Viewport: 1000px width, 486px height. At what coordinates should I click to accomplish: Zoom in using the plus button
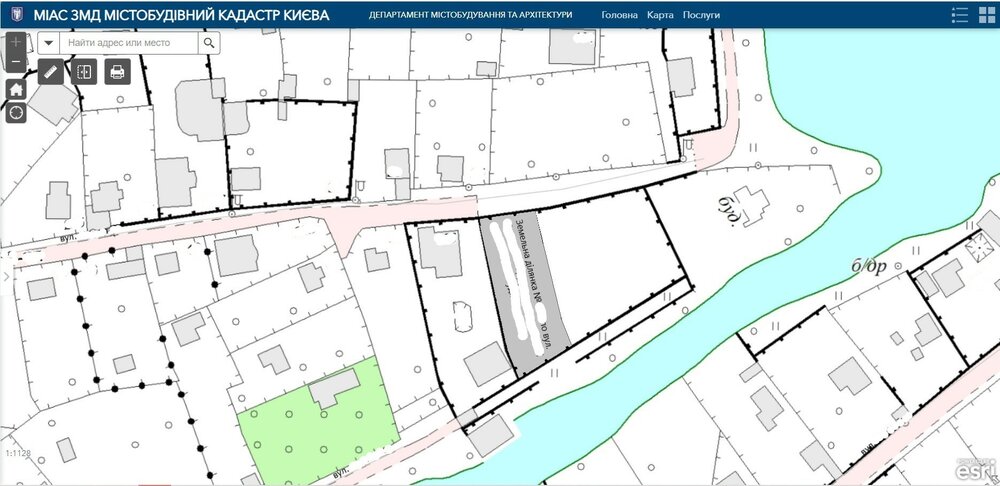(x=16, y=42)
